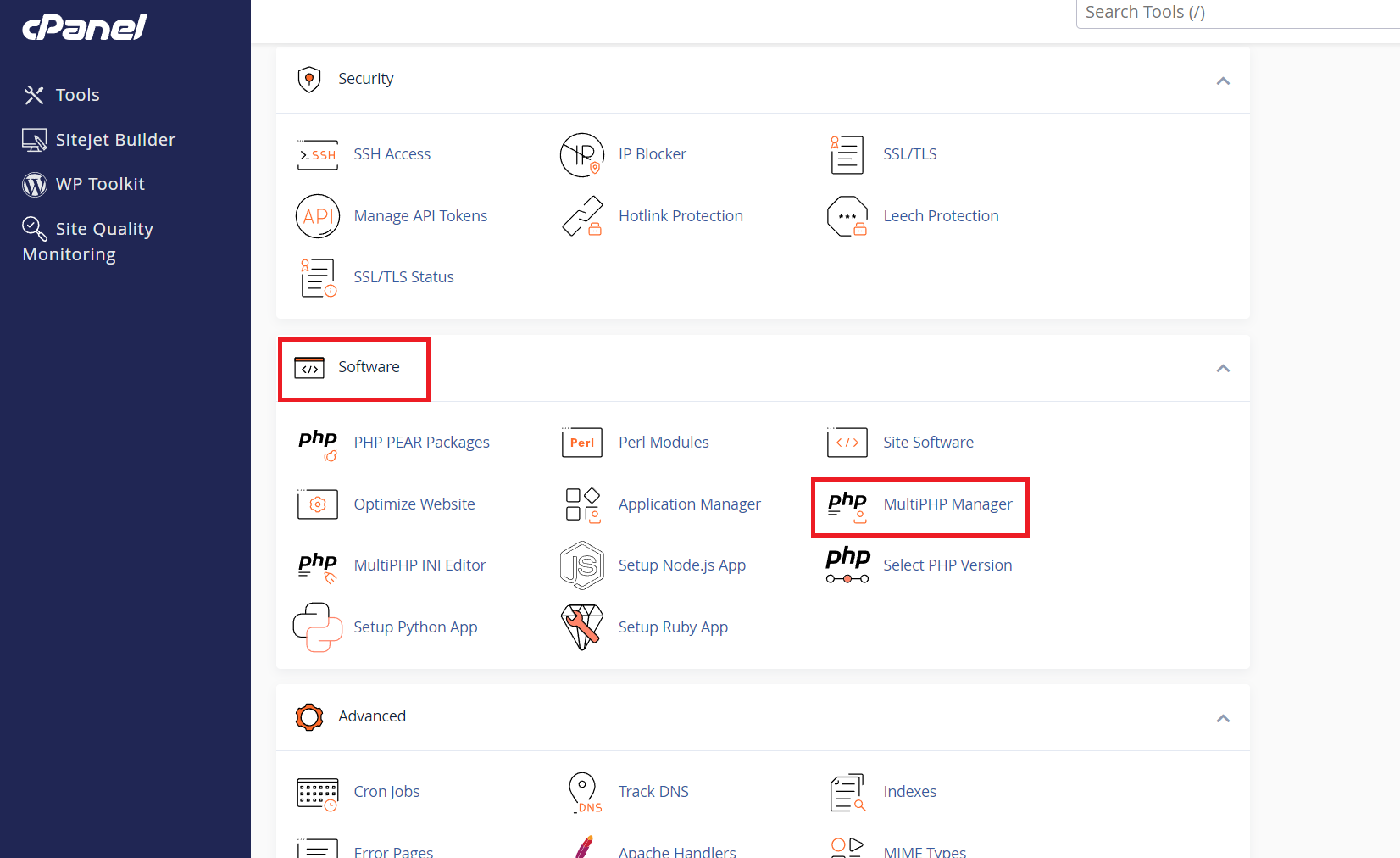This screenshot has width=1400, height=858.
Task: Open the Setup Node.js App link
Action: click(682, 565)
